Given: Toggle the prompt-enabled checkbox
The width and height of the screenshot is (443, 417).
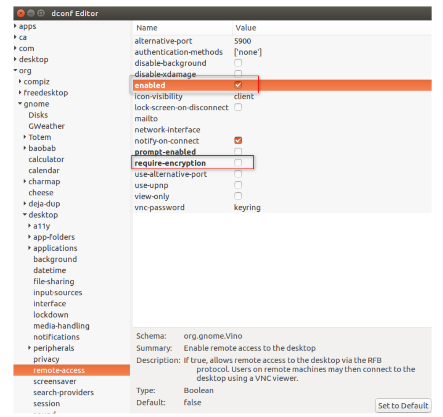Looking at the screenshot, I should [238, 152].
